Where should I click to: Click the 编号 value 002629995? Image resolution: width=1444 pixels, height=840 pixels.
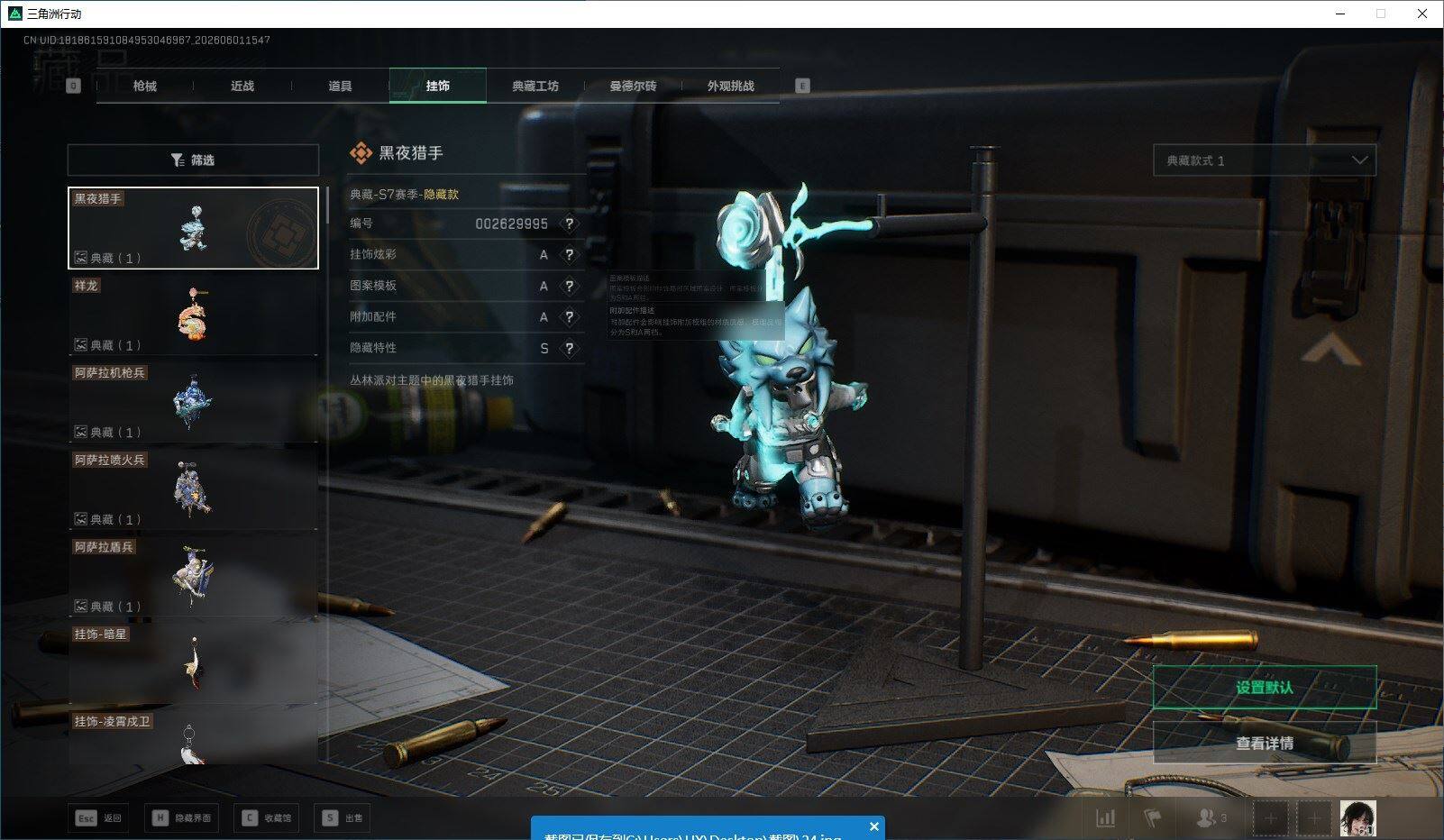tap(511, 224)
